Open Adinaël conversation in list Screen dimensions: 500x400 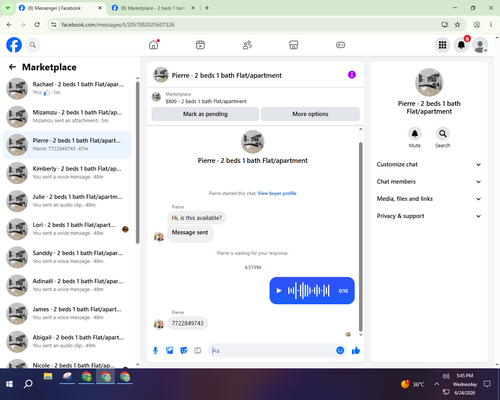click(x=67, y=285)
